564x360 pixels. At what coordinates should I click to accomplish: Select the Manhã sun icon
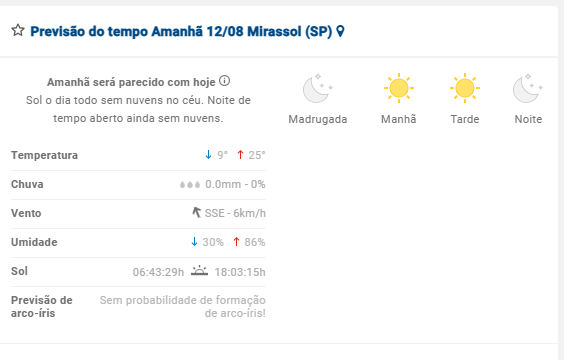tap(399, 88)
